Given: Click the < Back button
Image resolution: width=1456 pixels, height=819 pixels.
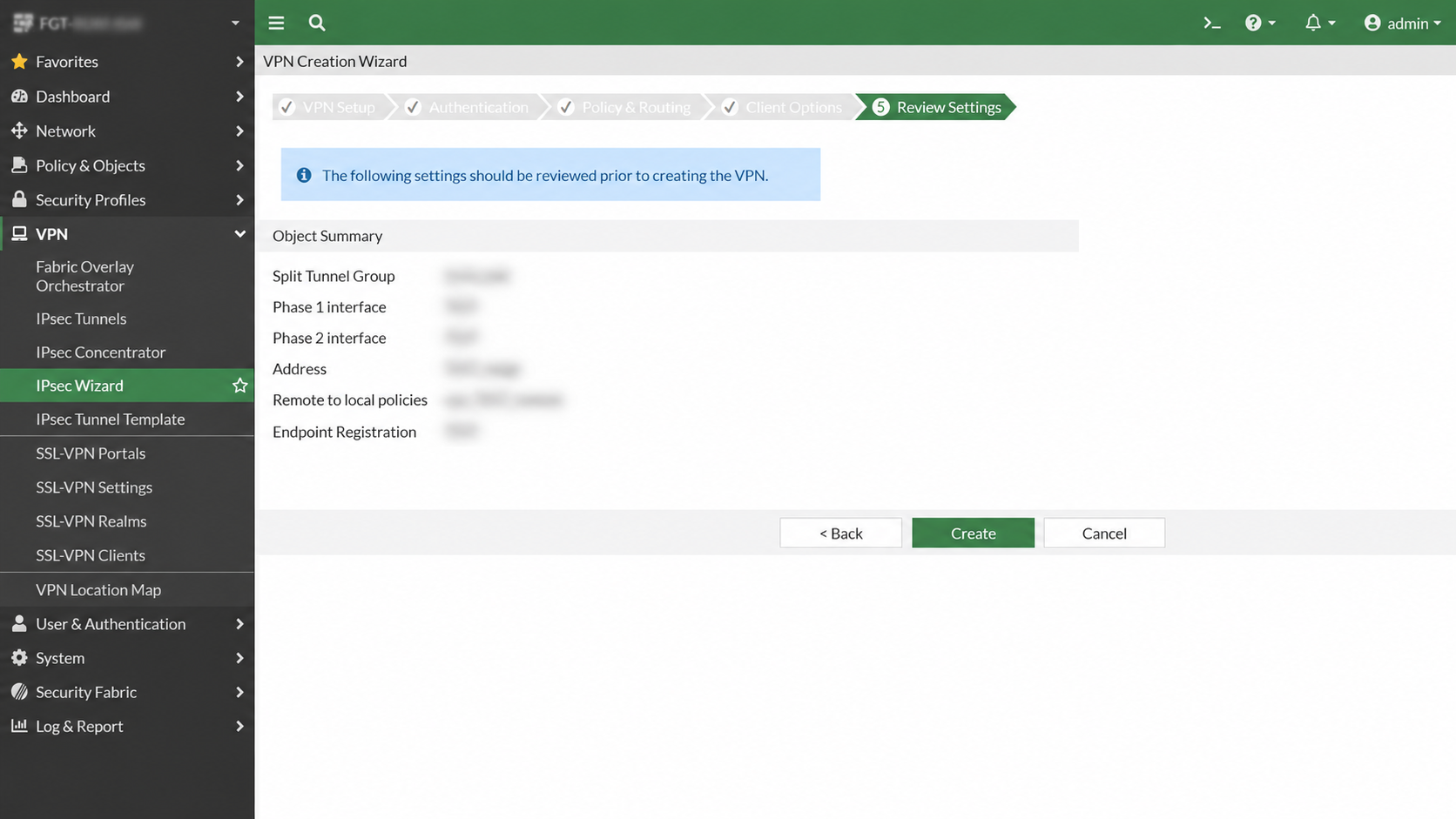Looking at the screenshot, I should coord(840,533).
